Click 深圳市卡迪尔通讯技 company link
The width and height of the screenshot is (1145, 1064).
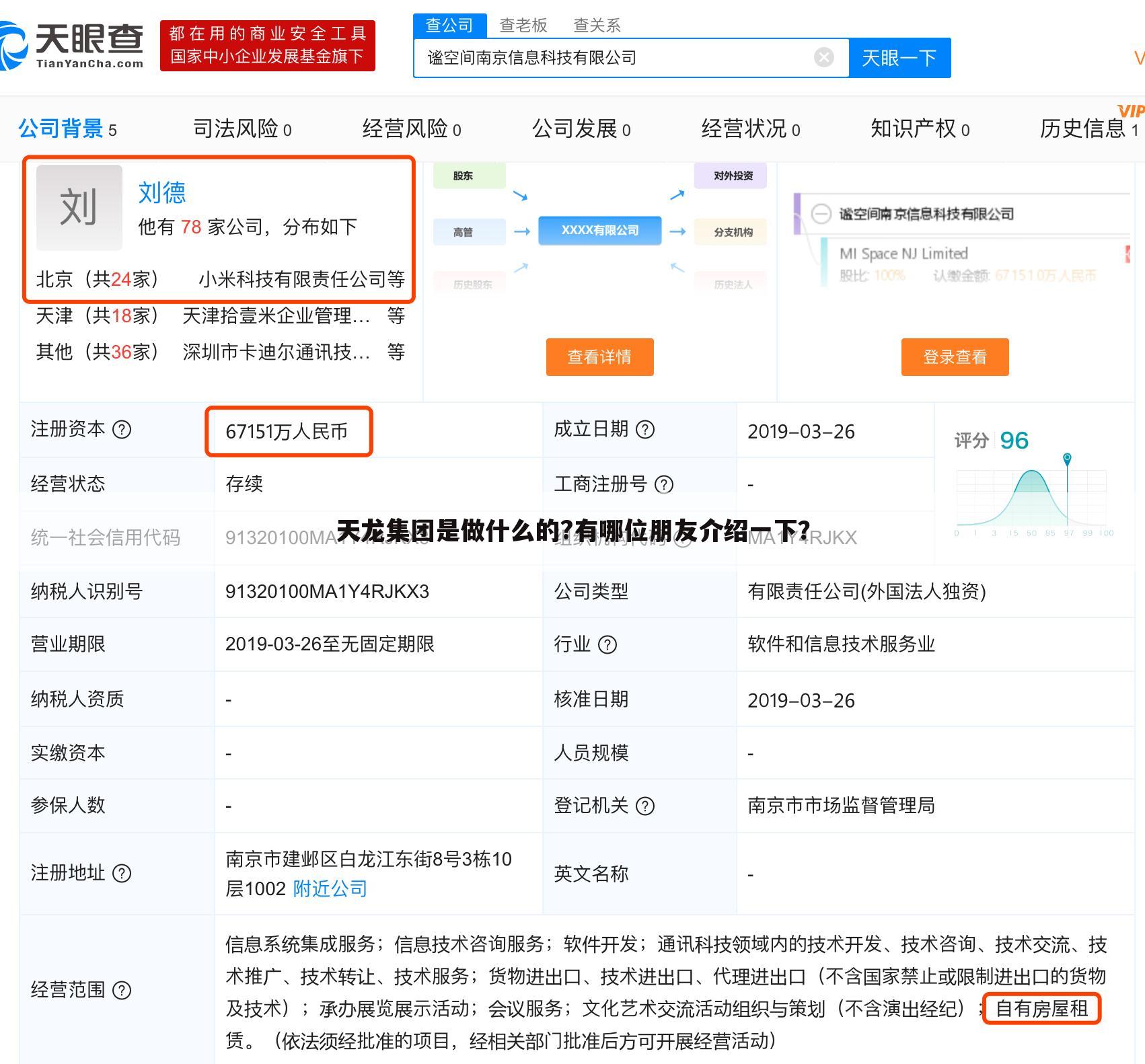tap(276, 352)
